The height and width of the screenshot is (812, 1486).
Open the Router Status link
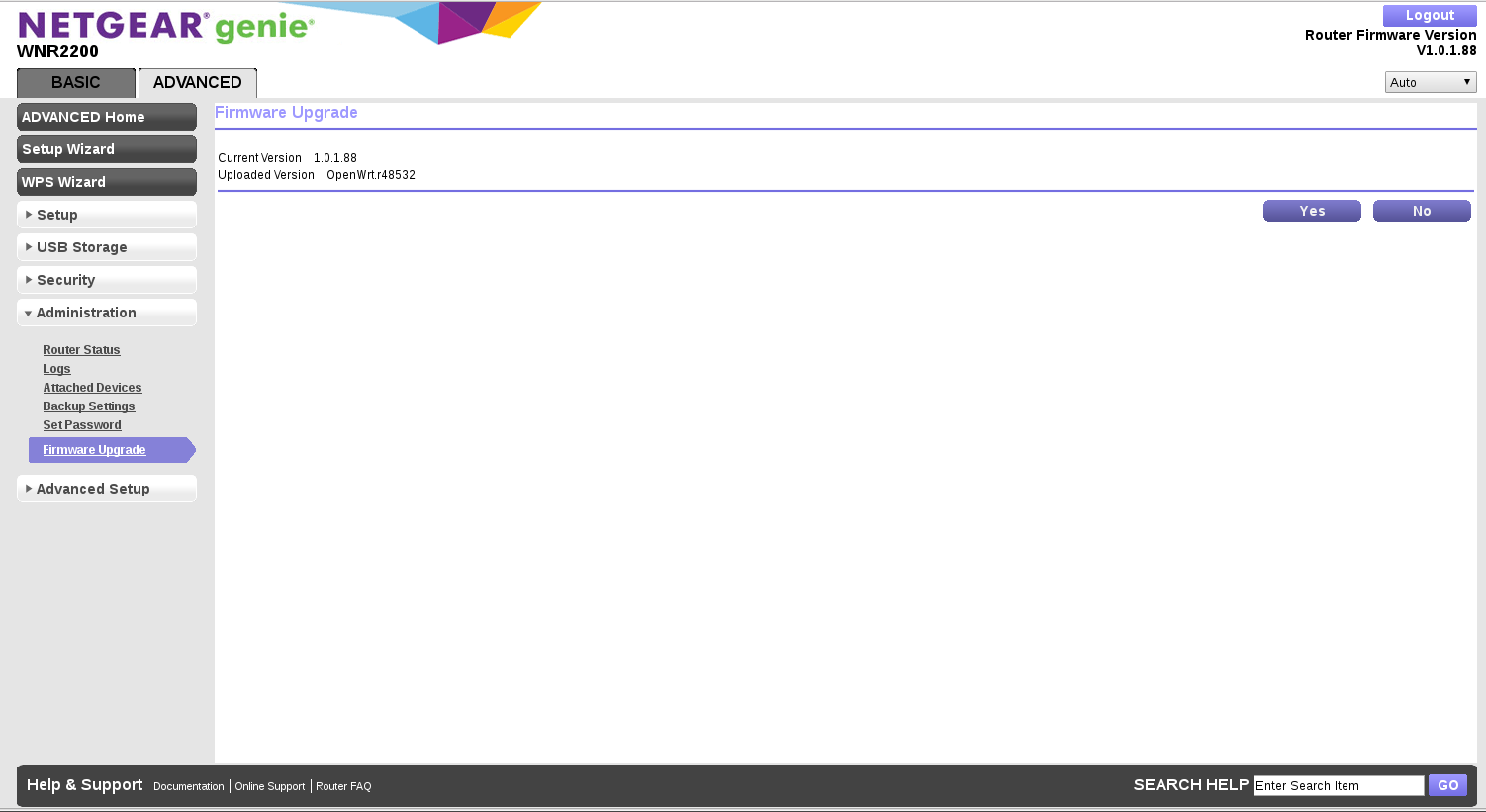[x=81, y=350]
